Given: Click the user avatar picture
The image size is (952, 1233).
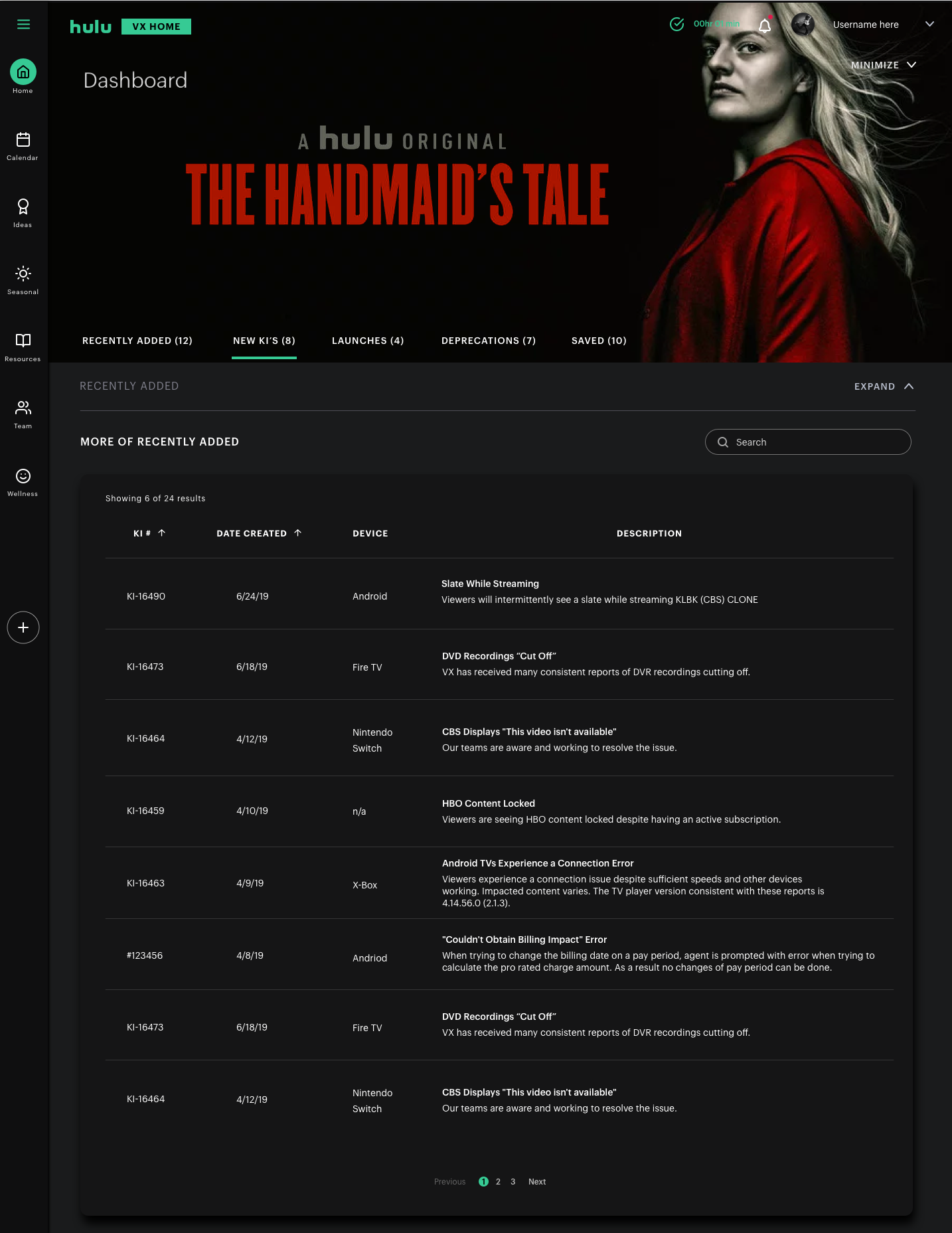Looking at the screenshot, I should coord(803,25).
